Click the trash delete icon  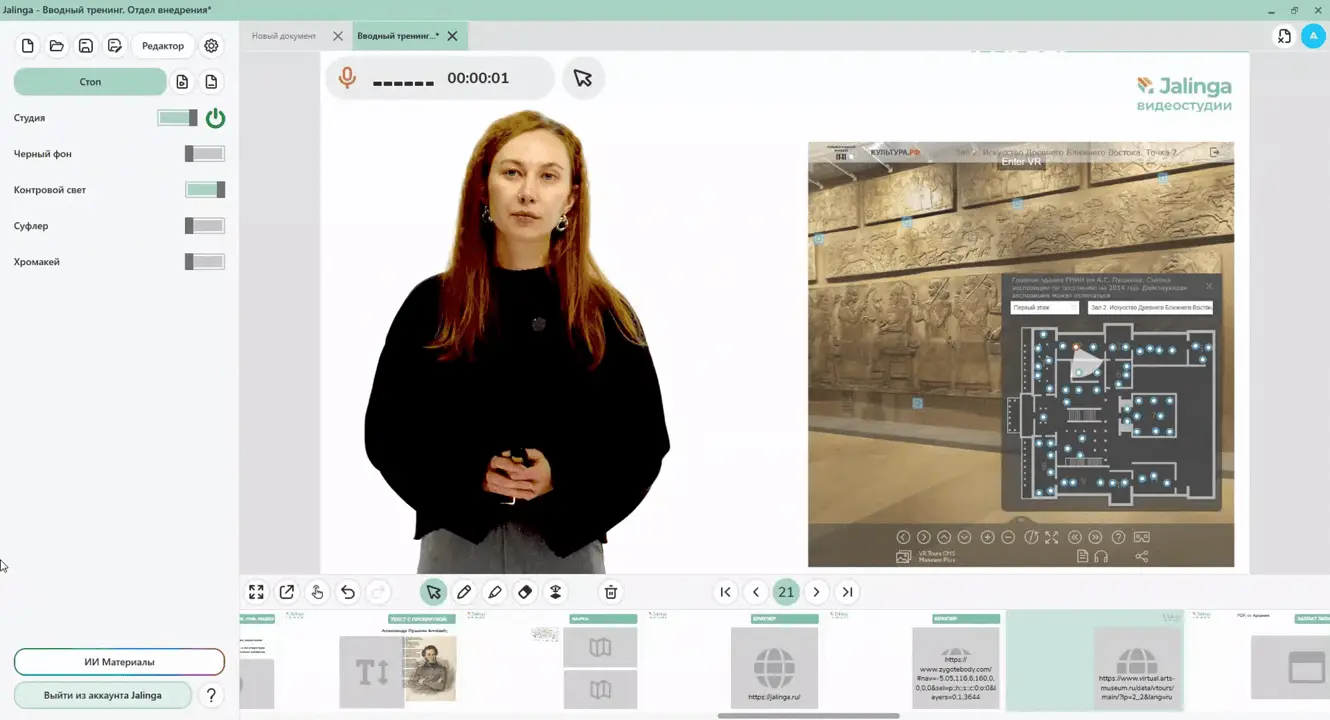611,592
